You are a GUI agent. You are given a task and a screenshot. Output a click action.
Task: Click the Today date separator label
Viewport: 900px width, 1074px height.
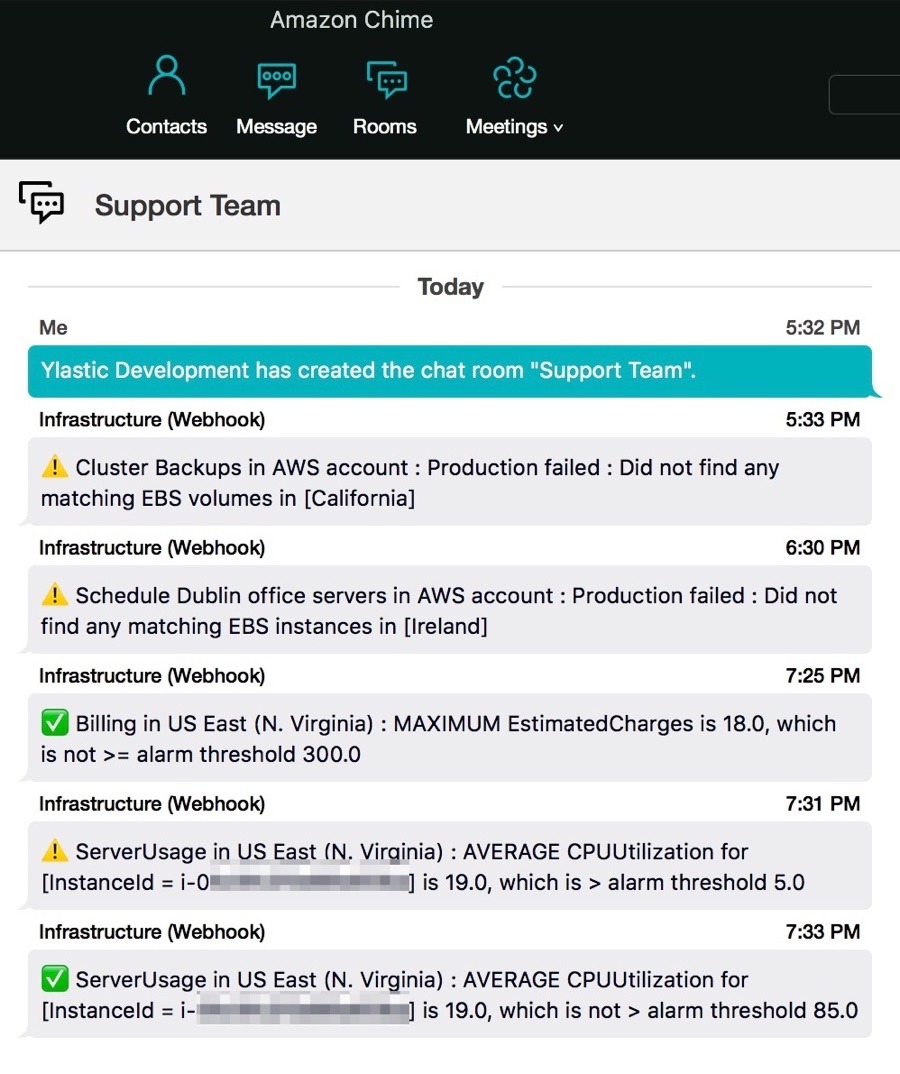point(451,286)
